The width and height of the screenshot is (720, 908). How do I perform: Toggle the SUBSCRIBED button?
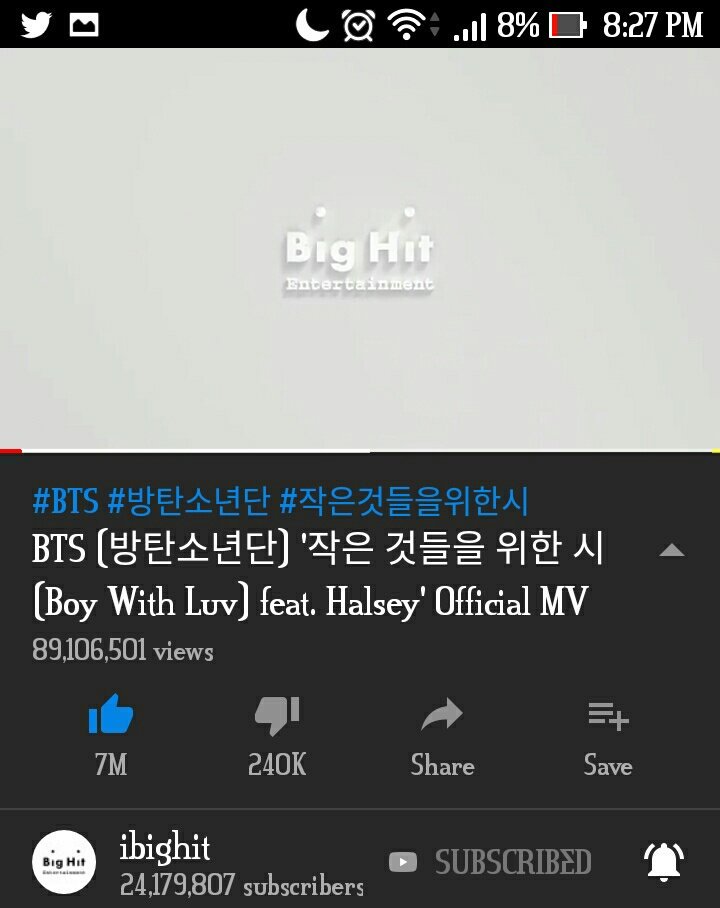[x=491, y=862]
